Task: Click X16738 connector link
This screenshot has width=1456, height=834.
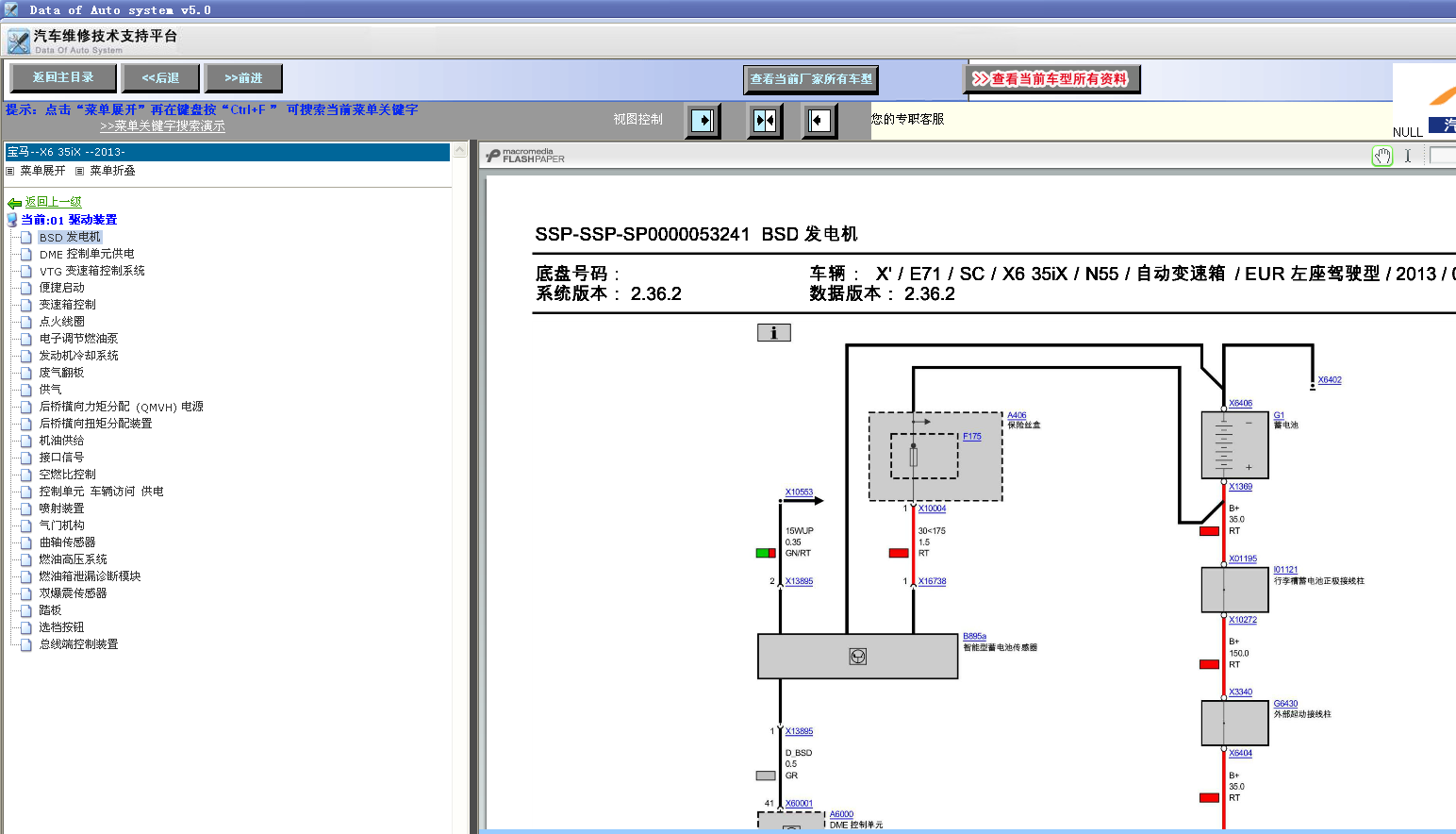Action: 932,581
